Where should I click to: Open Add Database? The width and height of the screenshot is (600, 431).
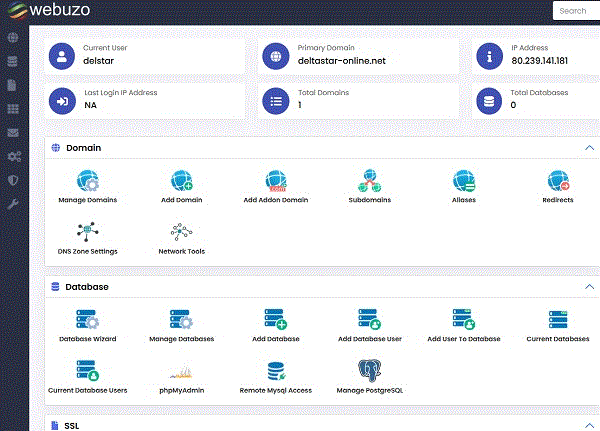(276, 325)
